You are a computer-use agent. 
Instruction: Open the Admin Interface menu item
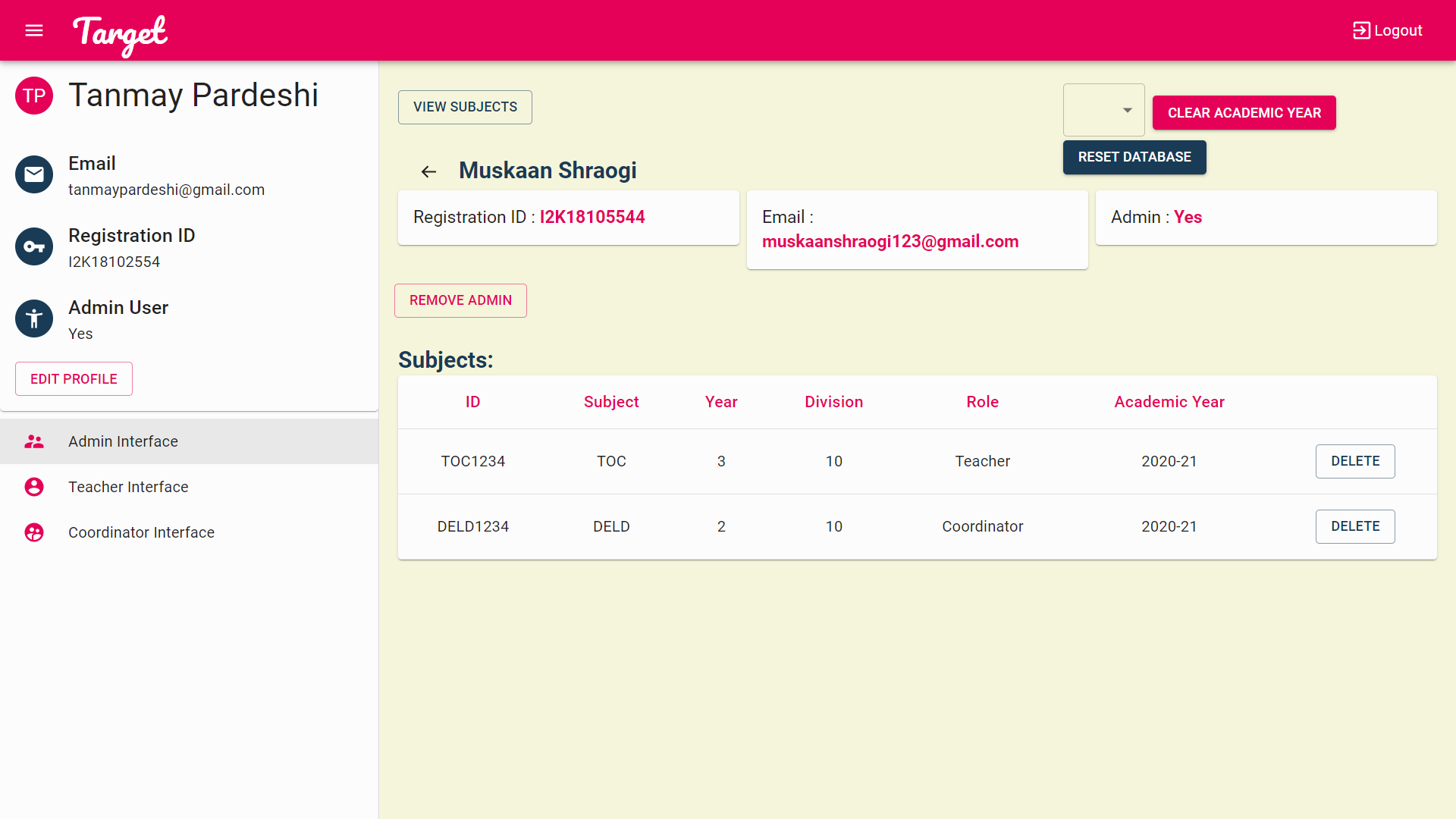pos(123,441)
